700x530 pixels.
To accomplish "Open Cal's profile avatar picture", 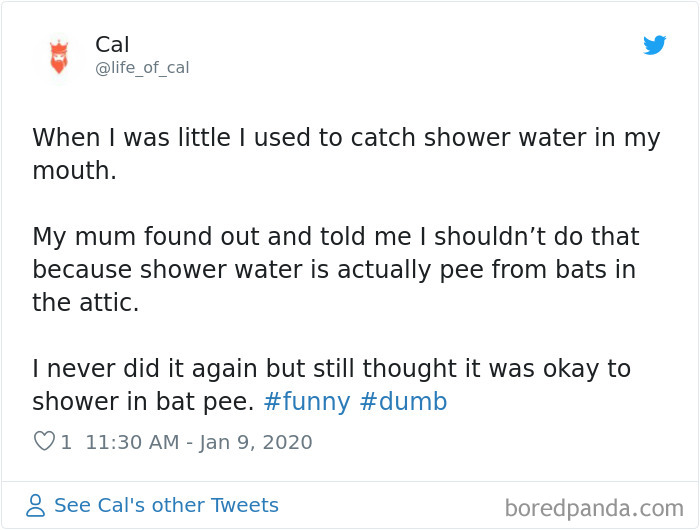I will point(59,56).
